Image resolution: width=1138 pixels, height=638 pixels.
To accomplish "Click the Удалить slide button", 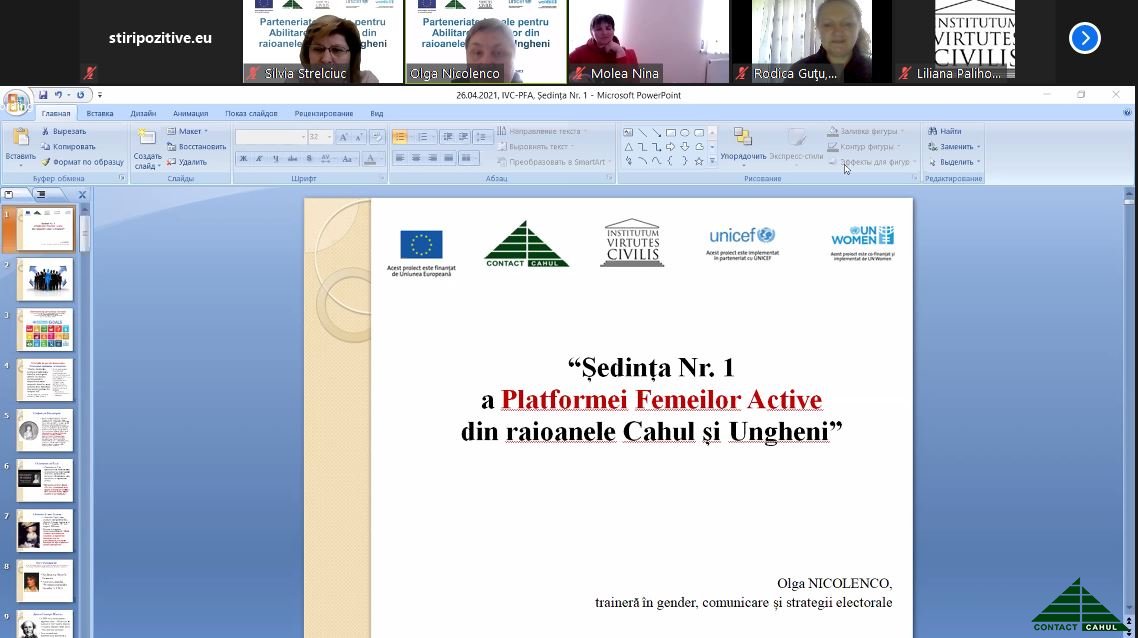I will (186, 162).
